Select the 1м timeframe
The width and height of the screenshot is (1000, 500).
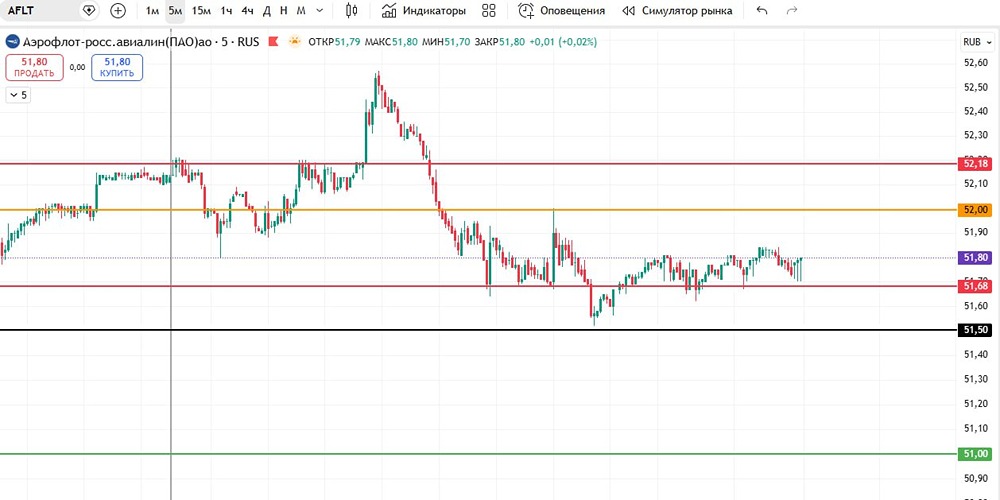coord(152,11)
